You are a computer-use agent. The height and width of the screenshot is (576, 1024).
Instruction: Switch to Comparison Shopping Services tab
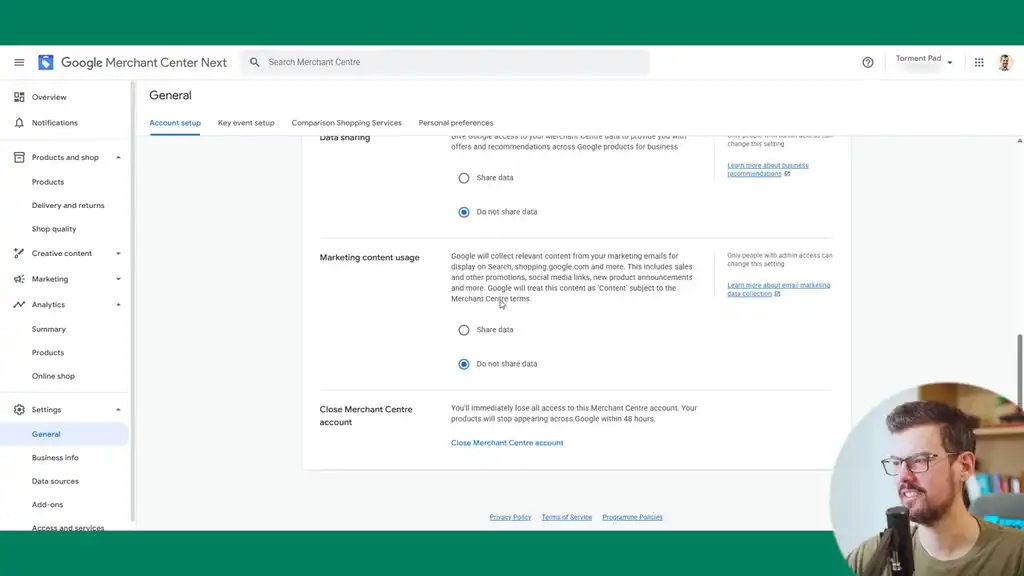[346, 123]
